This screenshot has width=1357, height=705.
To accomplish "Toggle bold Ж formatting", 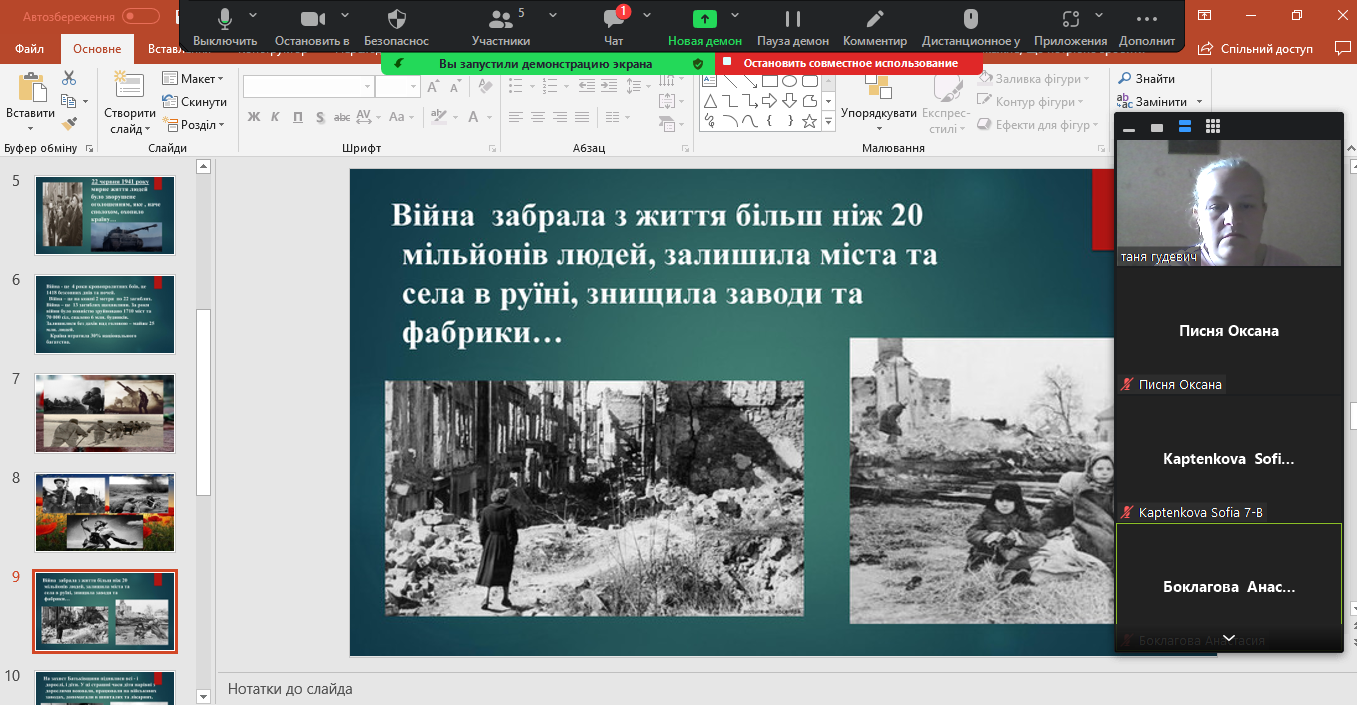I will click(x=254, y=117).
